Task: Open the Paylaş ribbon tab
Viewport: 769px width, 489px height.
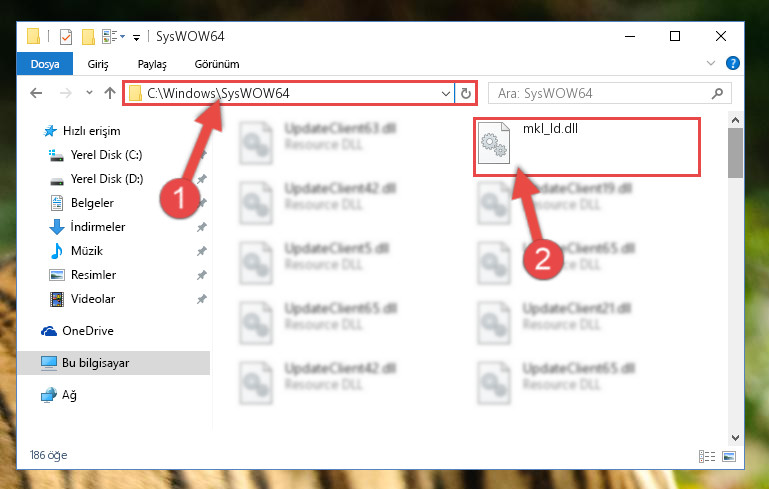Action: pos(152,64)
